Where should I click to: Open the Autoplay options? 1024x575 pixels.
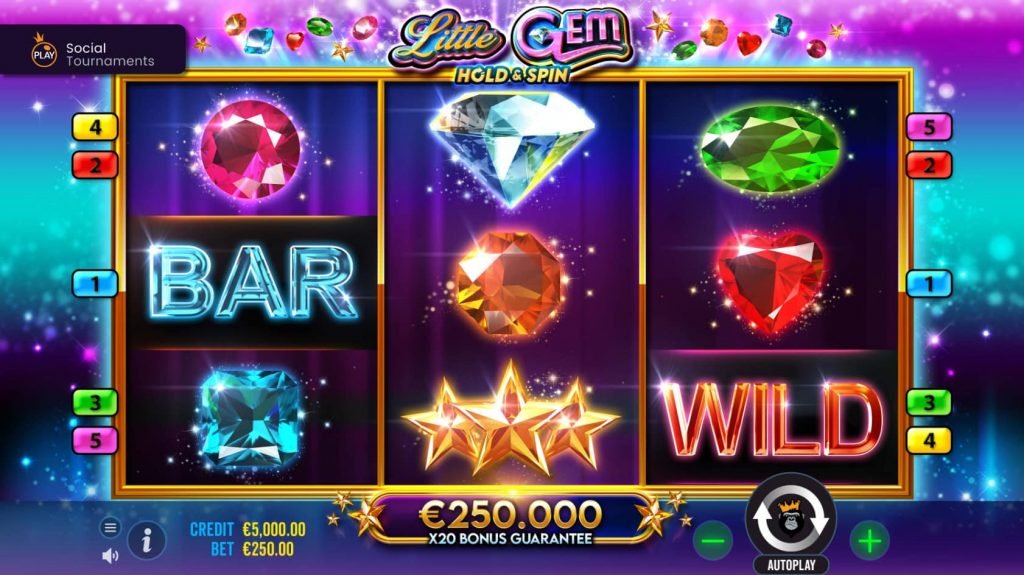point(791,565)
